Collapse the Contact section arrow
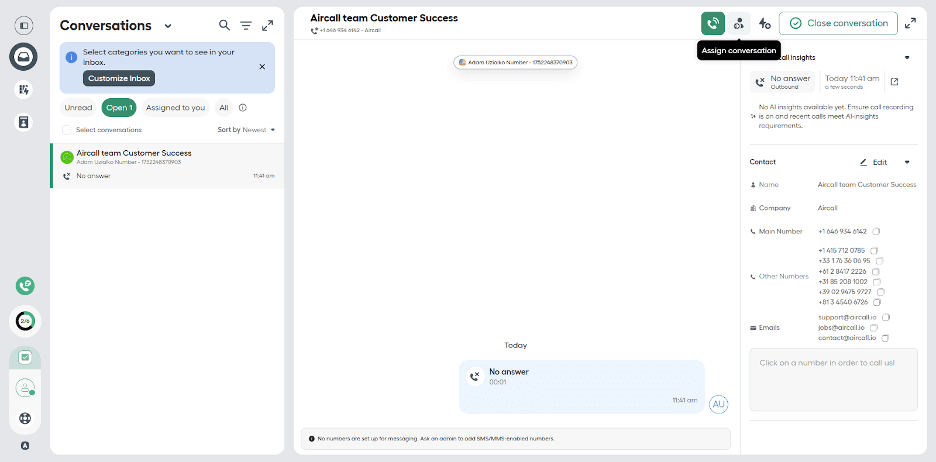This screenshot has width=936, height=462. click(907, 162)
